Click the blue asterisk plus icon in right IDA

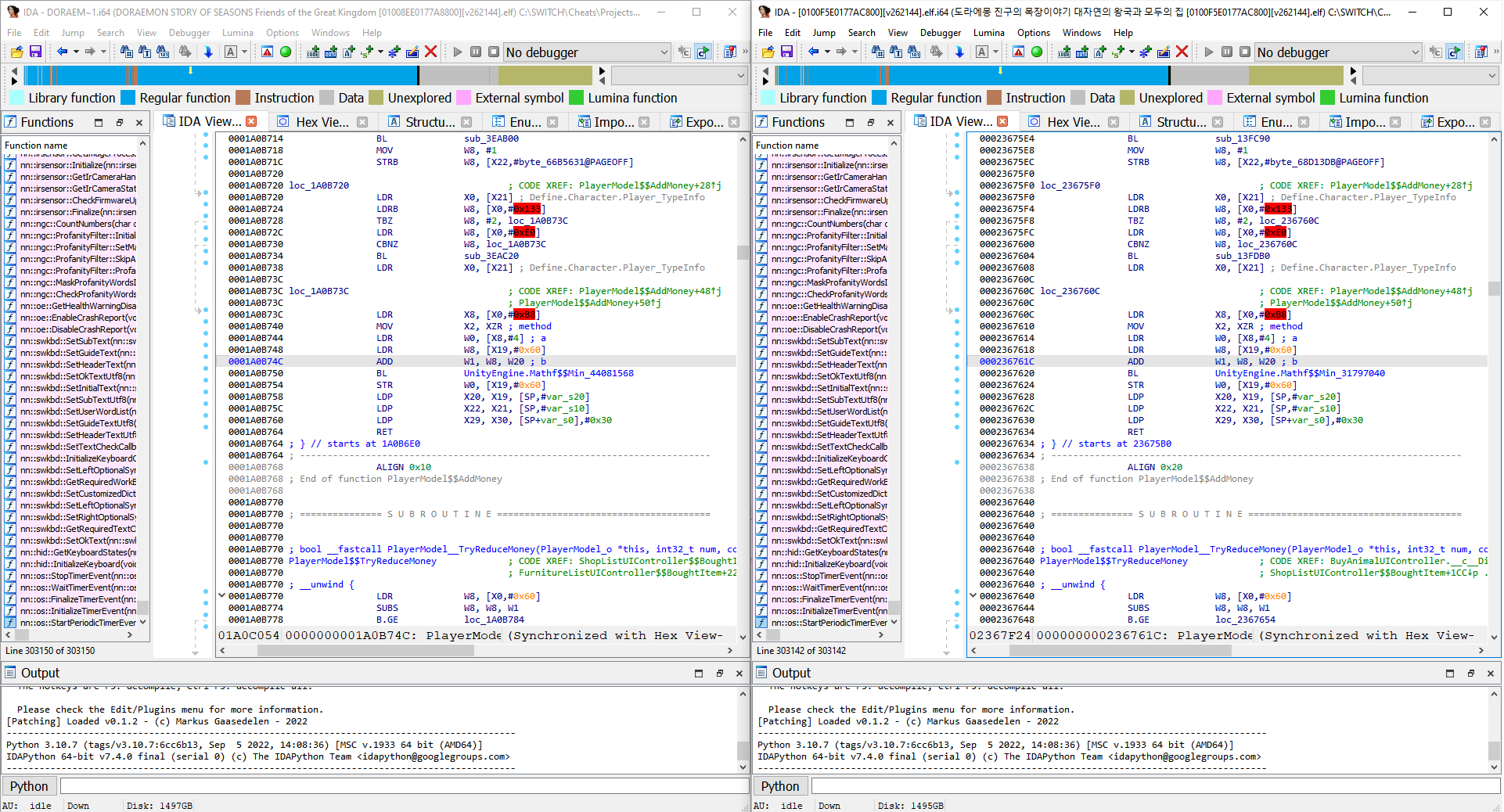point(1145,52)
